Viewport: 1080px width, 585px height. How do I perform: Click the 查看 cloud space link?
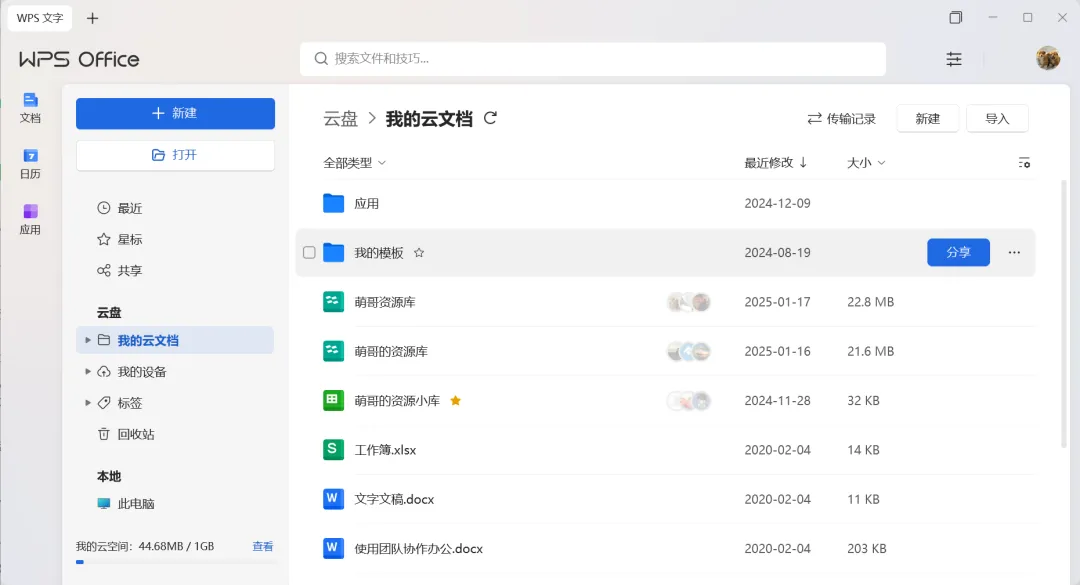click(262, 546)
